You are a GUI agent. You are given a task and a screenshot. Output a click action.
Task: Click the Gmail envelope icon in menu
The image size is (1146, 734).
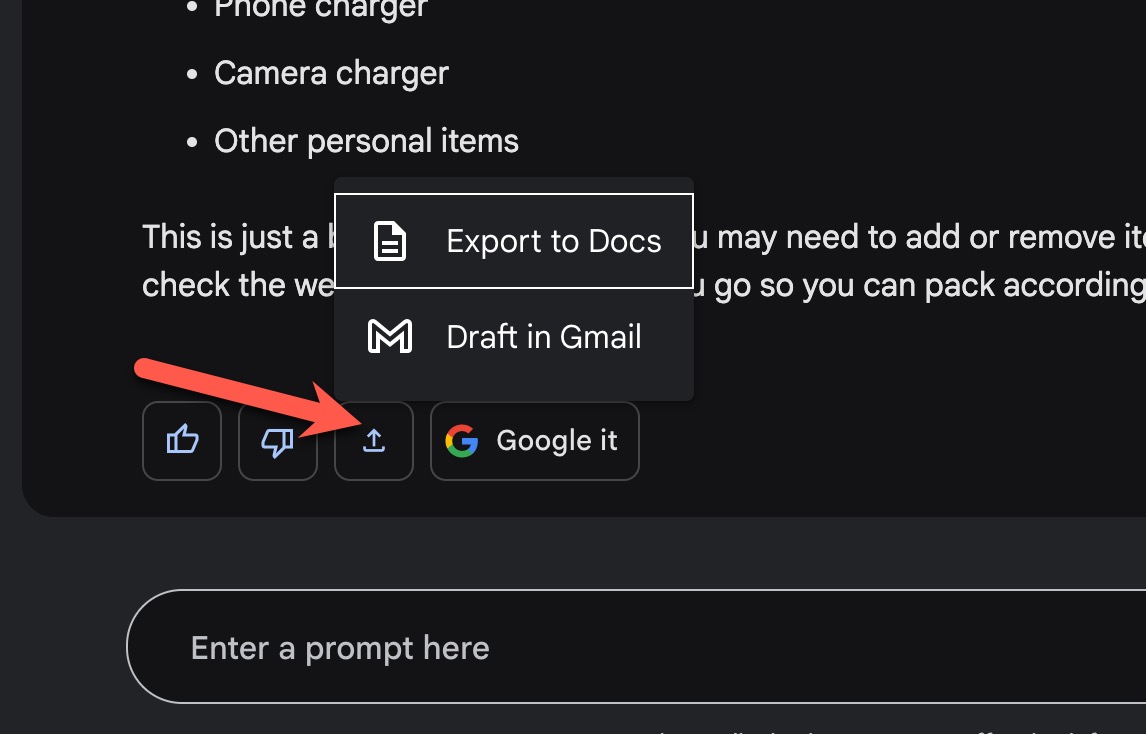coord(390,337)
